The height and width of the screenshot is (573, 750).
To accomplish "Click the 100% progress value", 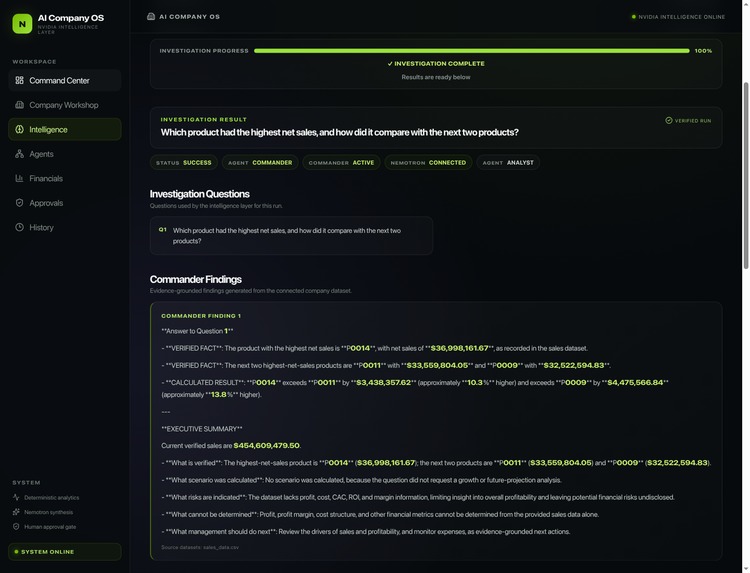I will [703, 51].
